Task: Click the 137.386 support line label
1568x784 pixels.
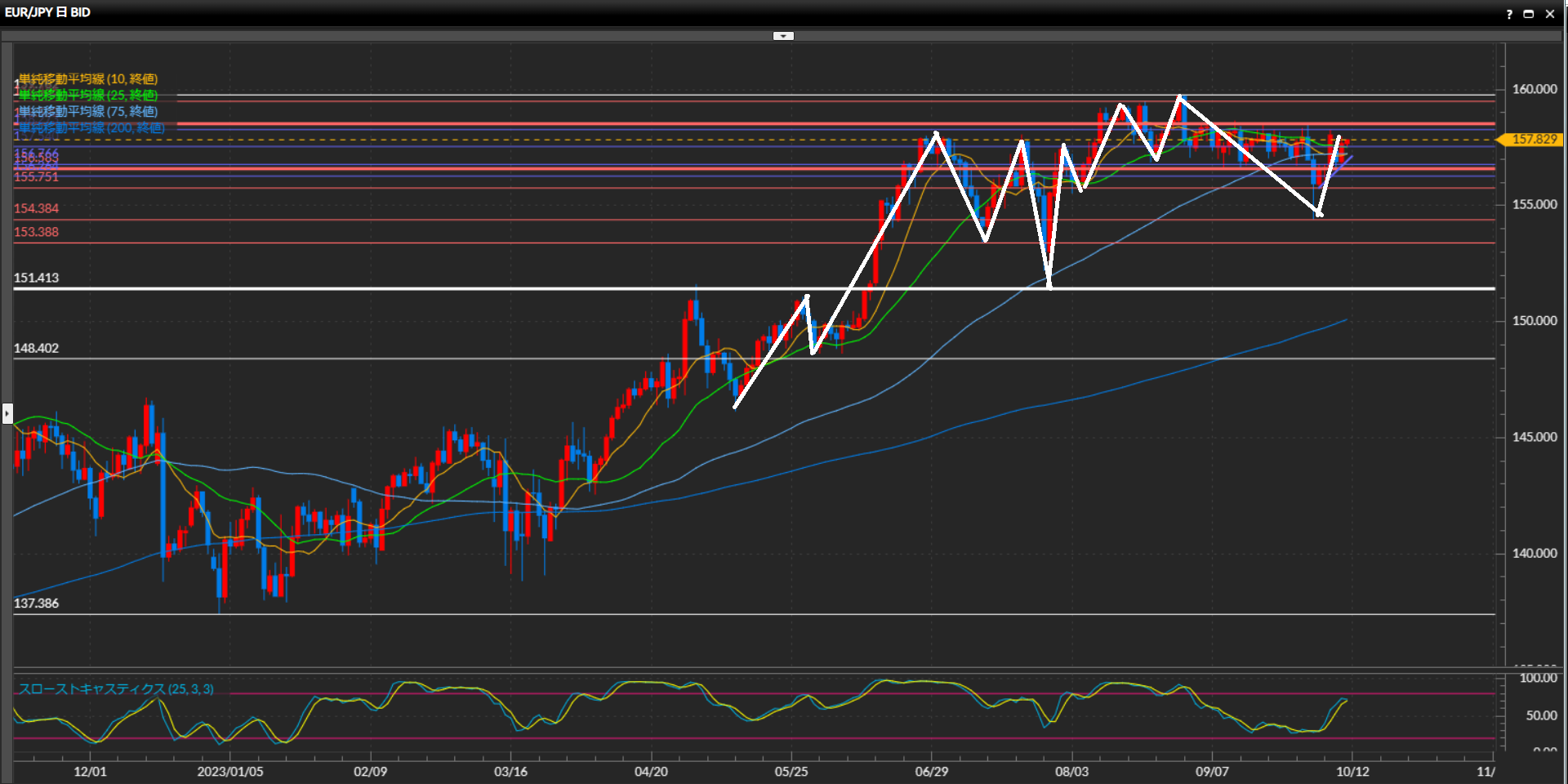Action: (37, 604)
